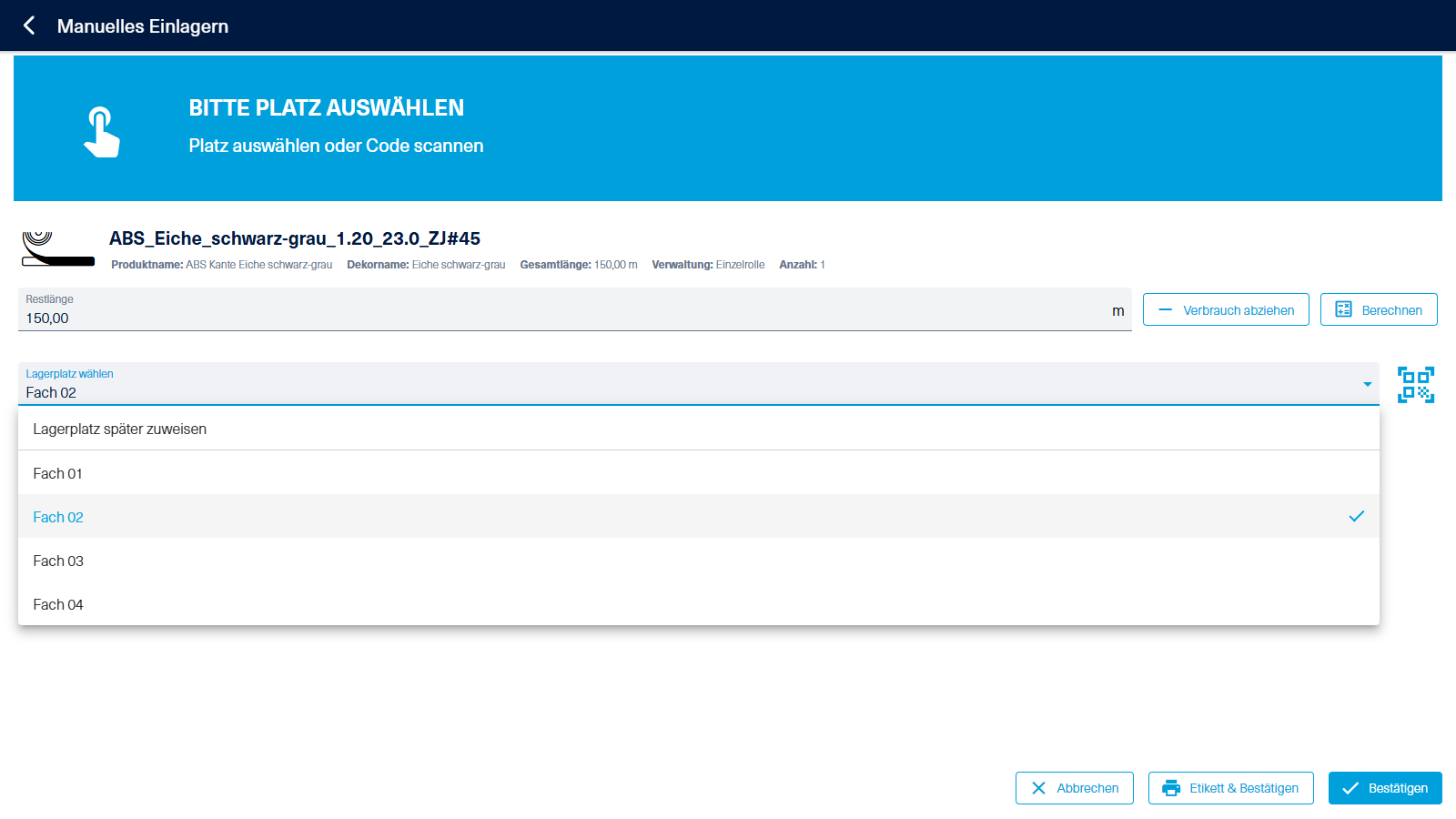This screenshot has height=819, width=1456.
Task: Pick Fach 03 storage location
Action: [699, 561]
